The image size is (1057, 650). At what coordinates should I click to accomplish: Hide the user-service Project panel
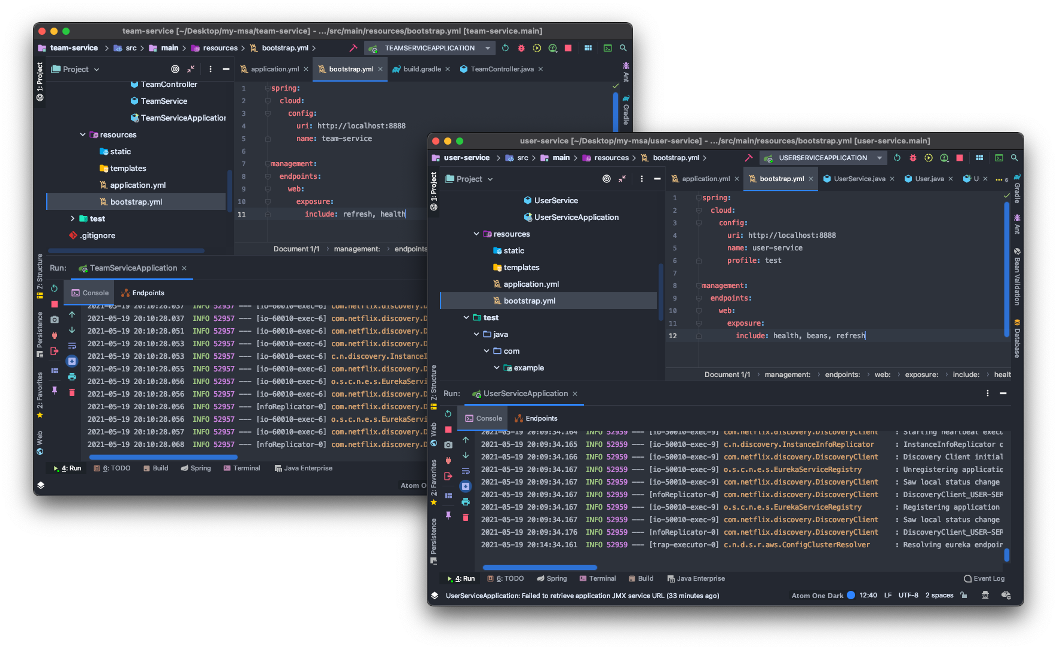point(657,179)
